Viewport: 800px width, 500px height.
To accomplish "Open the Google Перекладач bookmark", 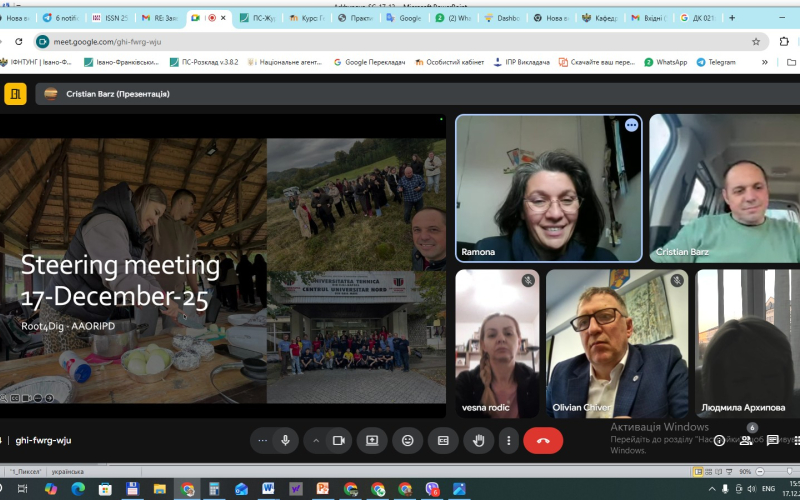I will (372, 62).
